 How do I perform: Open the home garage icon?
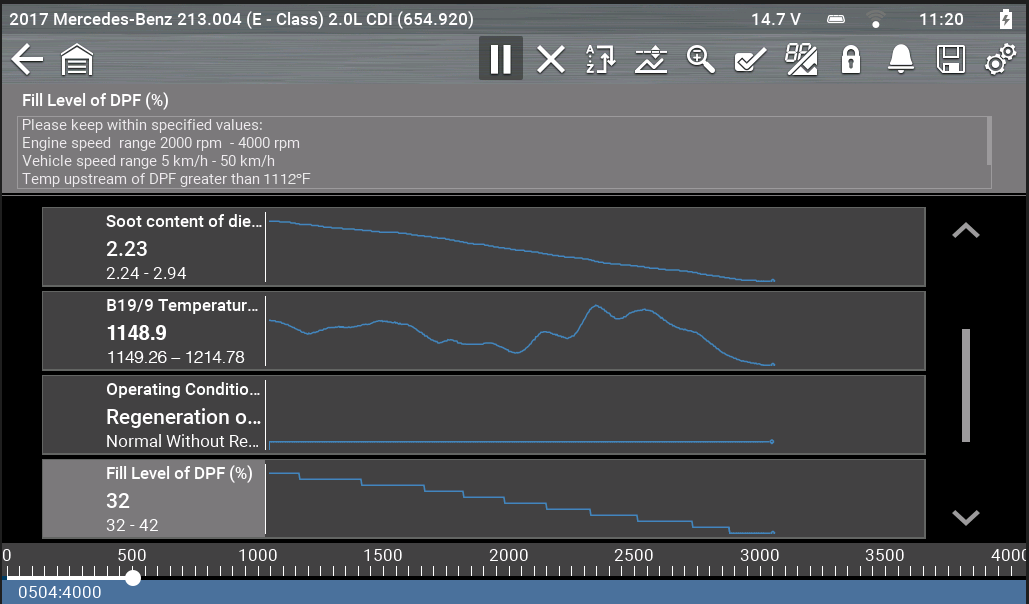pyautogui.click(x=77, y=62)
